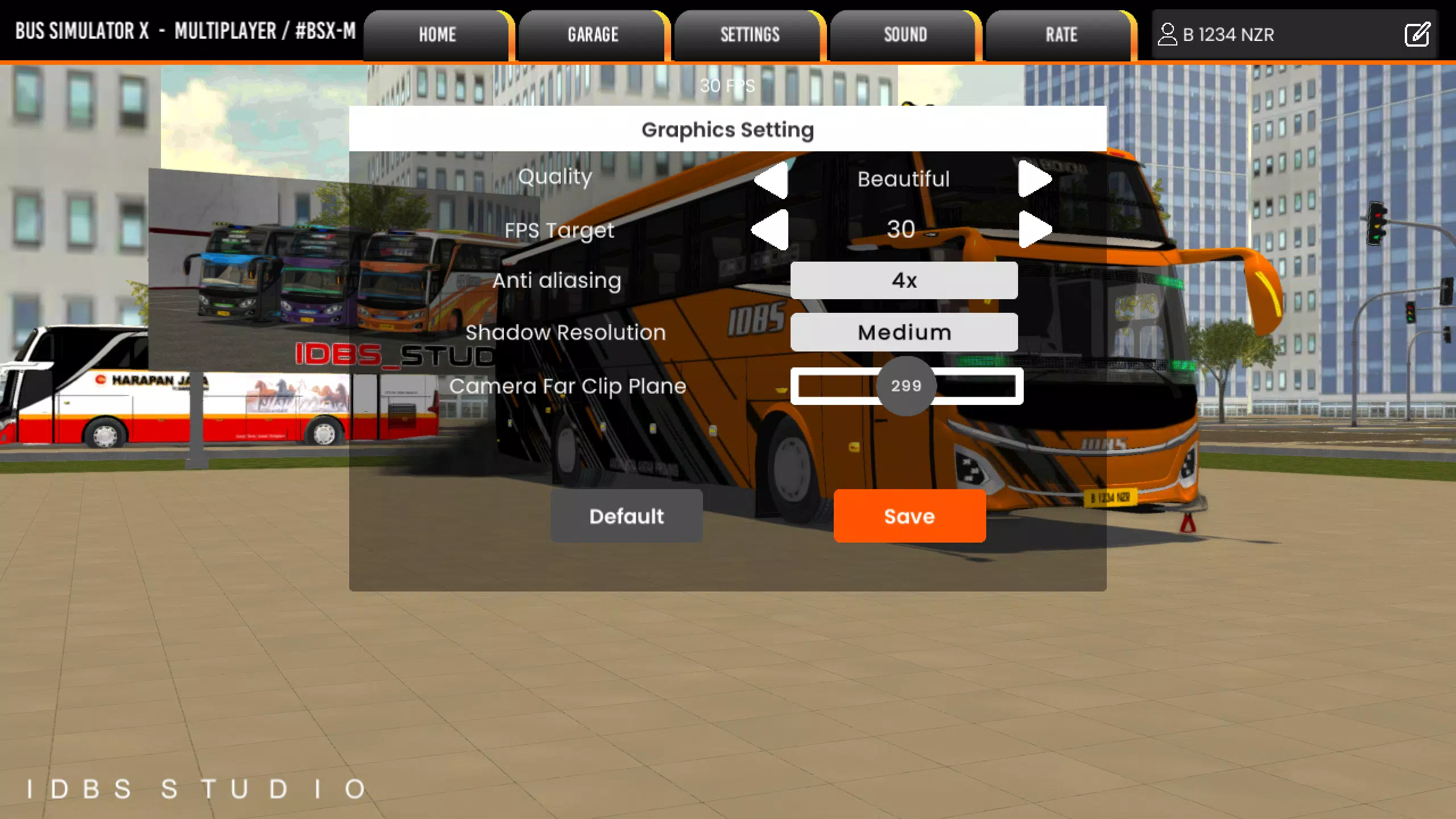Viewport: 1456px width, 819px height.
Task: Open the SOUND settings panel
Action: [x=905, y=34]
